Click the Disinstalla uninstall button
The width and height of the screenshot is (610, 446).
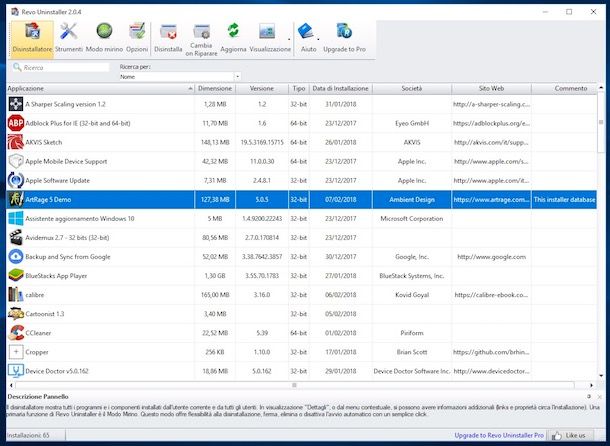coord(168,38)
